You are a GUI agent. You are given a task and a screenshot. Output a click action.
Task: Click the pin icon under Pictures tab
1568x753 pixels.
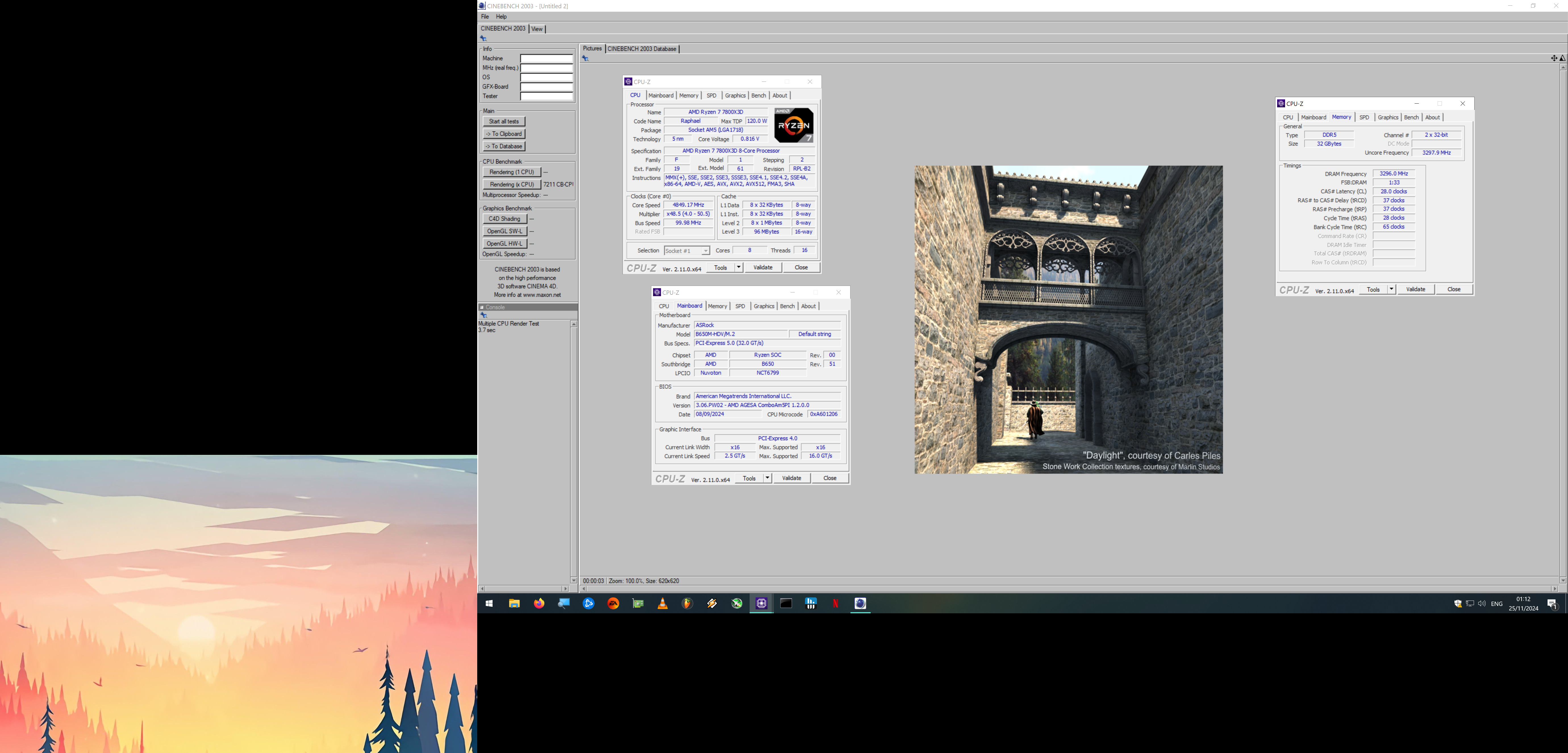click(585, 58)
